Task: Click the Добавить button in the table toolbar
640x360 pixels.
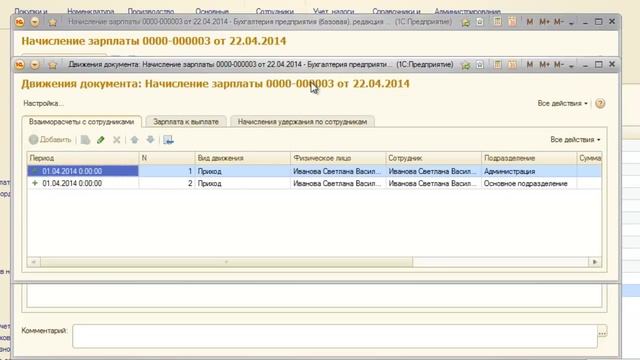Action: pos(50,140)
